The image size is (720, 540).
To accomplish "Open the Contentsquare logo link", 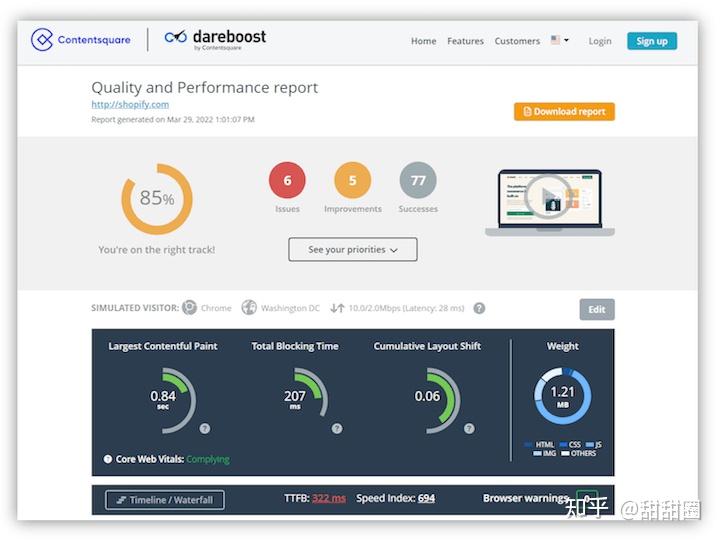I will (81, 40).
